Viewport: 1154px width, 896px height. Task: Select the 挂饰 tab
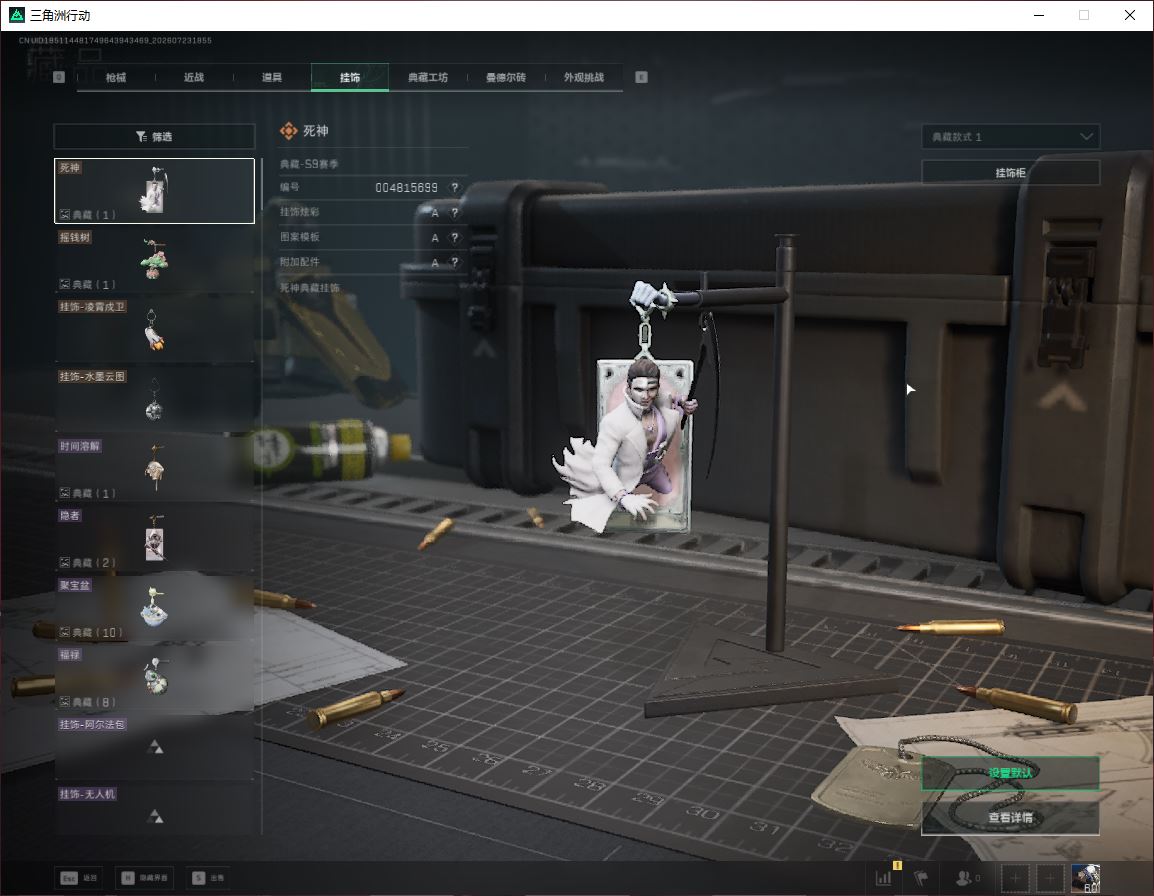[350, 77]
